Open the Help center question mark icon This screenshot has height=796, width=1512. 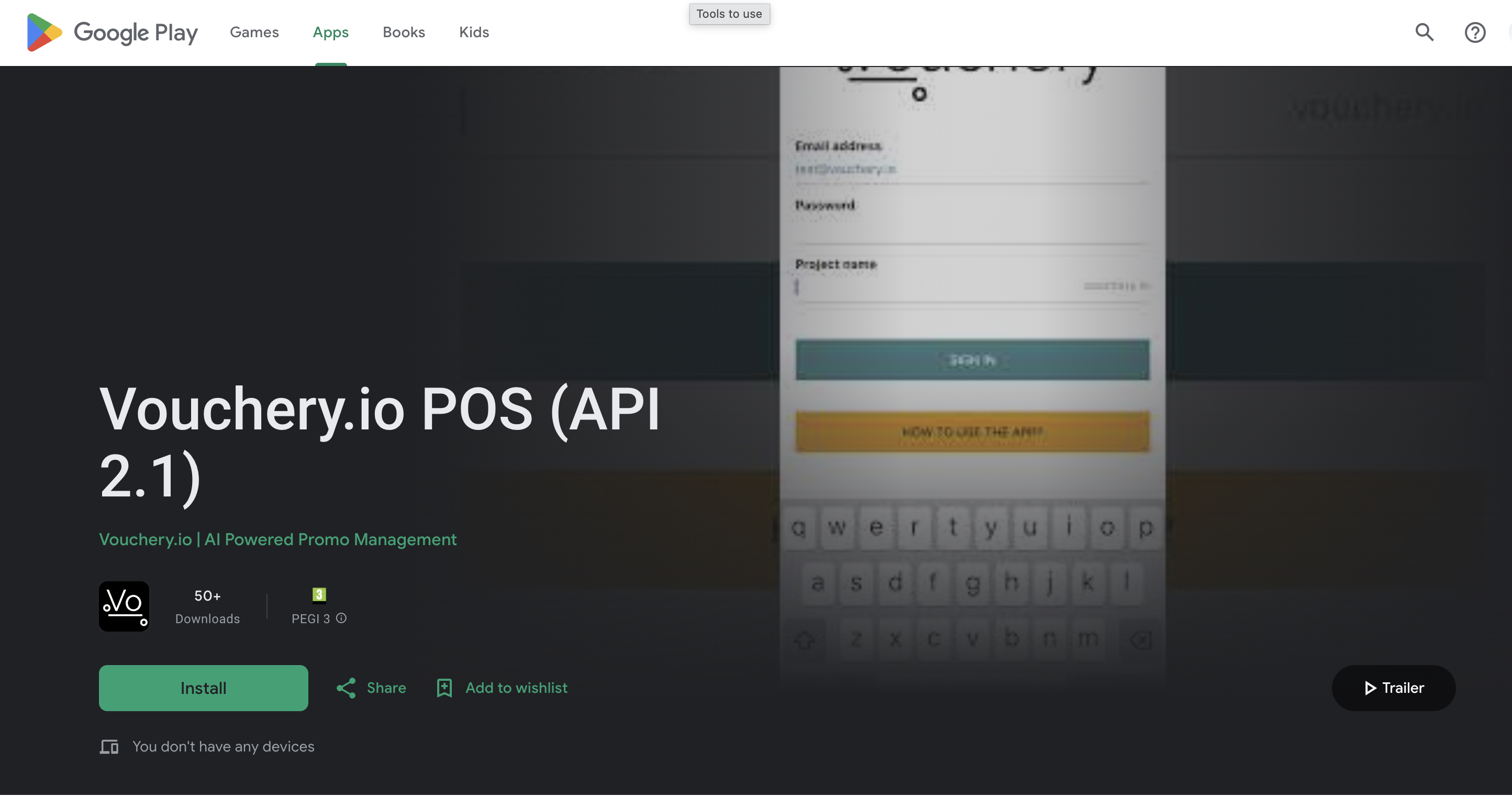pos(1474,32)
